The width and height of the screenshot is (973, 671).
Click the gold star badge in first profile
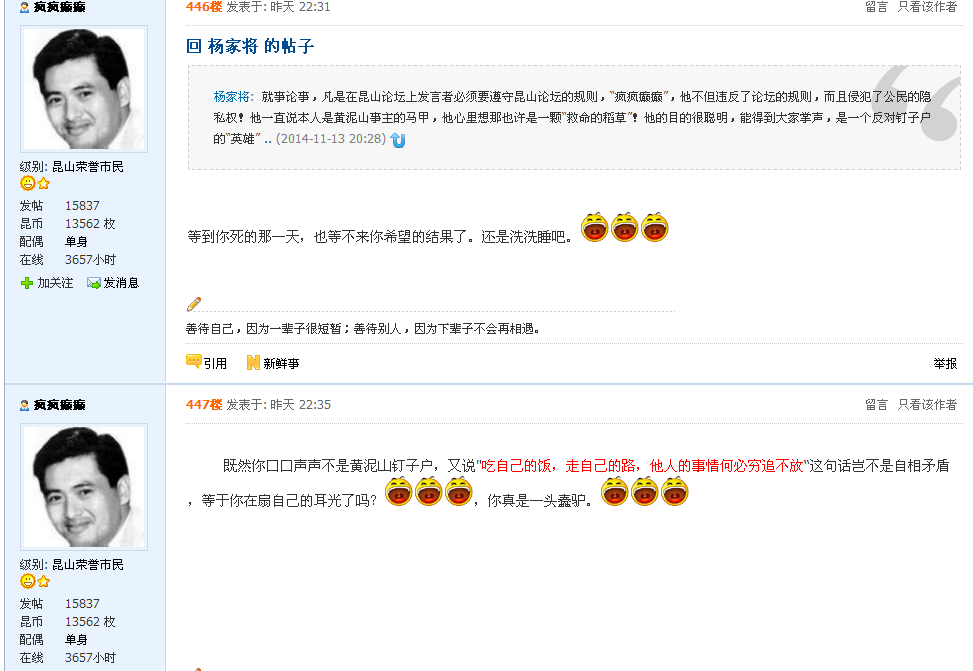43,183
